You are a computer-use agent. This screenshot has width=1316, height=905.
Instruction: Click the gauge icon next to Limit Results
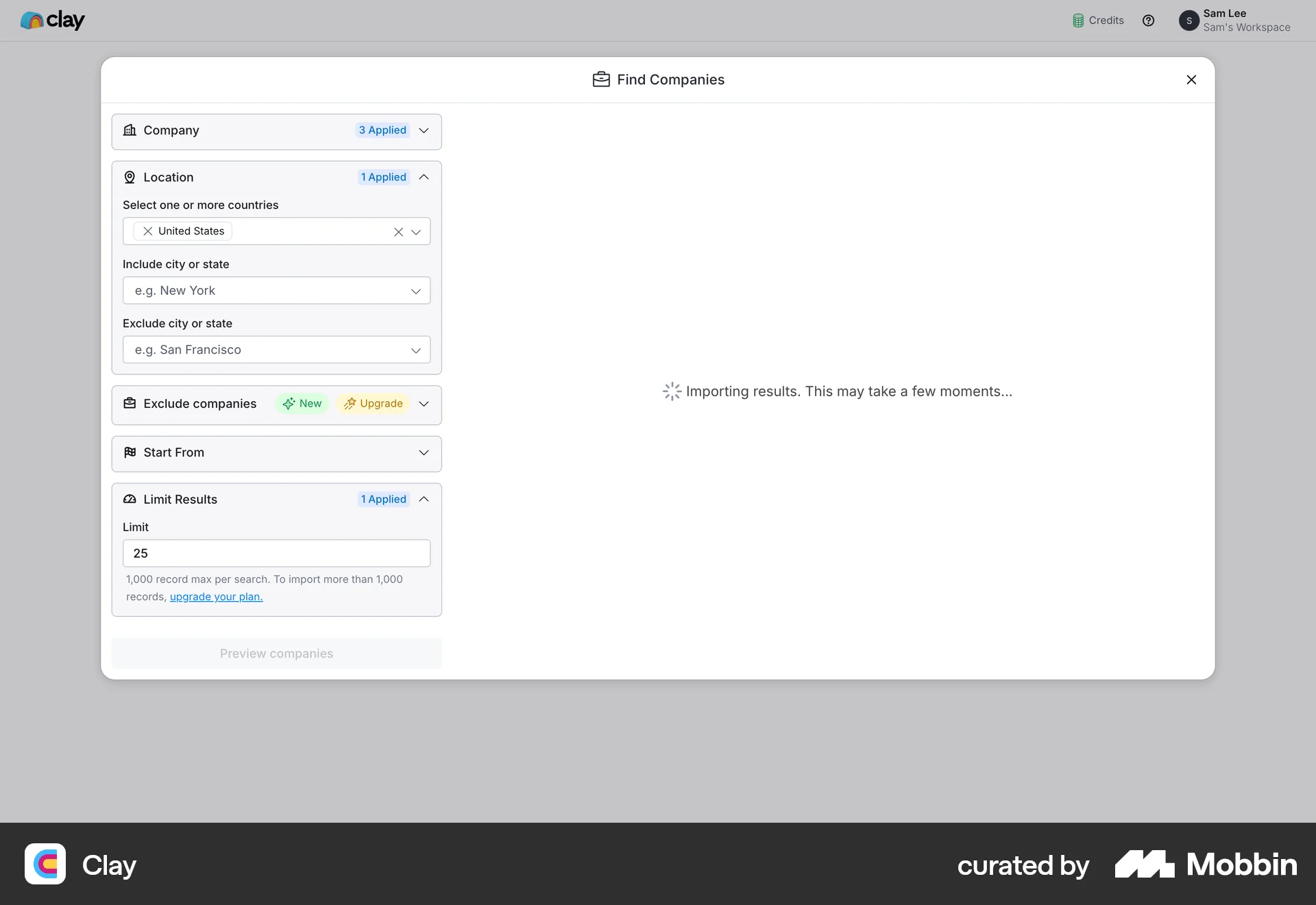pyautogui.click(x=130, y=499)
